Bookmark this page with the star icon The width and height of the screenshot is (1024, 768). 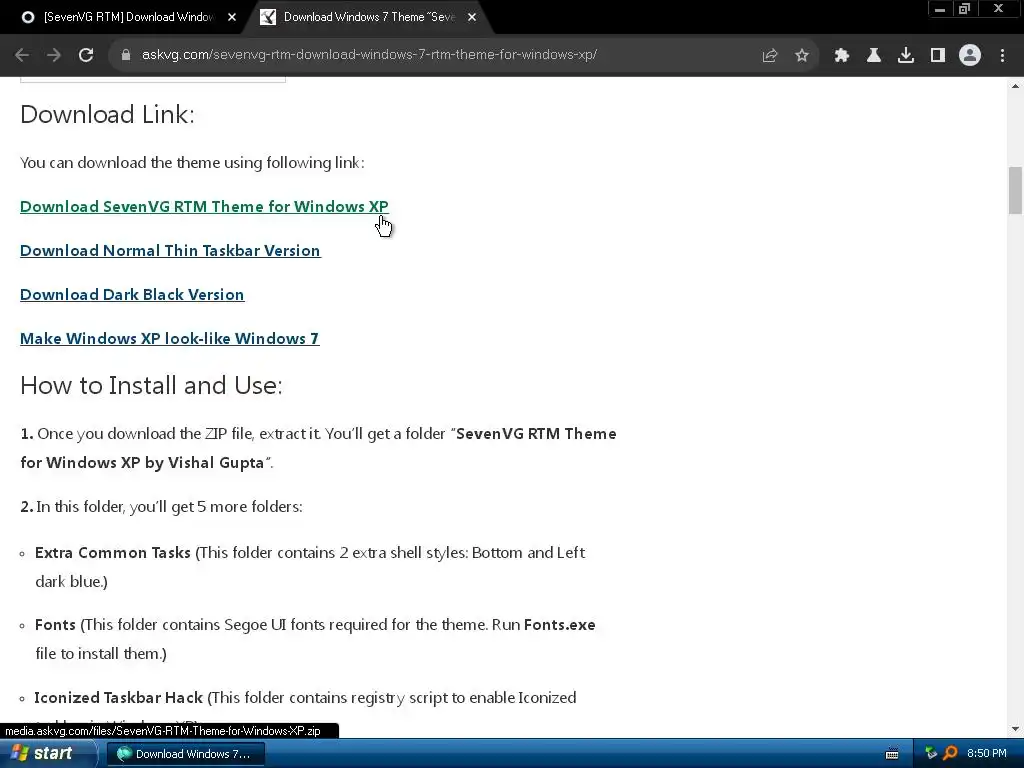pos(802,56)
